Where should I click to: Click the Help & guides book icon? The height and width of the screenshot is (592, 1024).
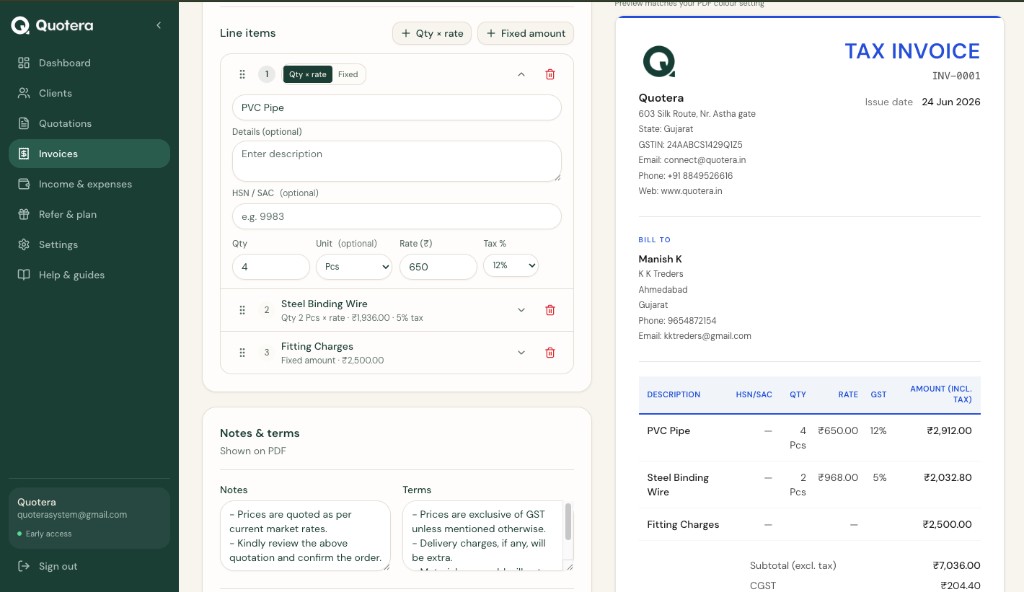24,274
